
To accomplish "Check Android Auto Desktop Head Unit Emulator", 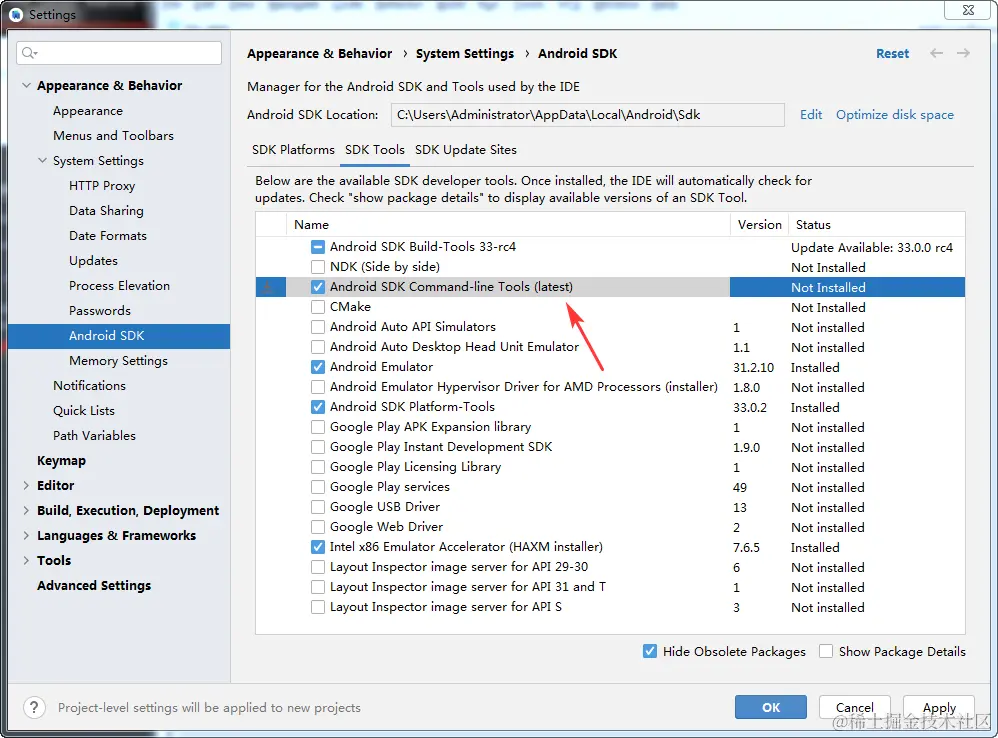I will [318, 347].
